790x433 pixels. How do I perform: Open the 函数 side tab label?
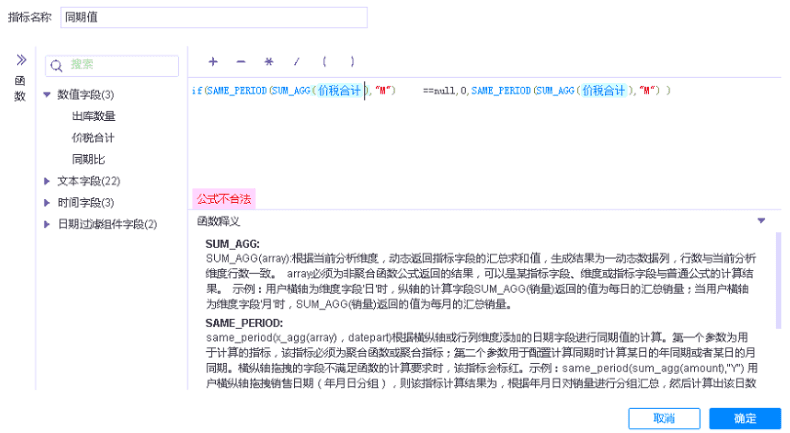coord(20,88)
